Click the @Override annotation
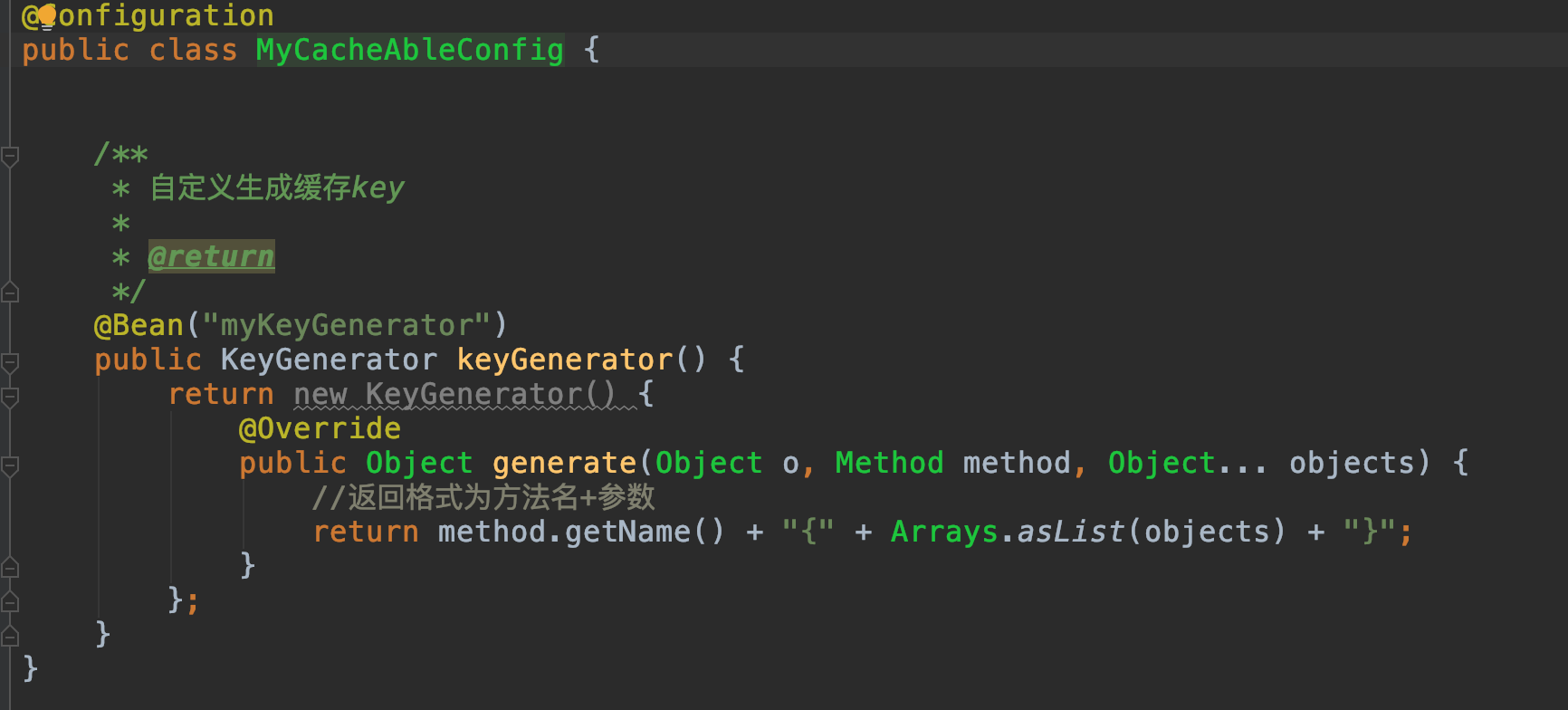This screenshot has width=1568, height=710. [x=319, y=428]
